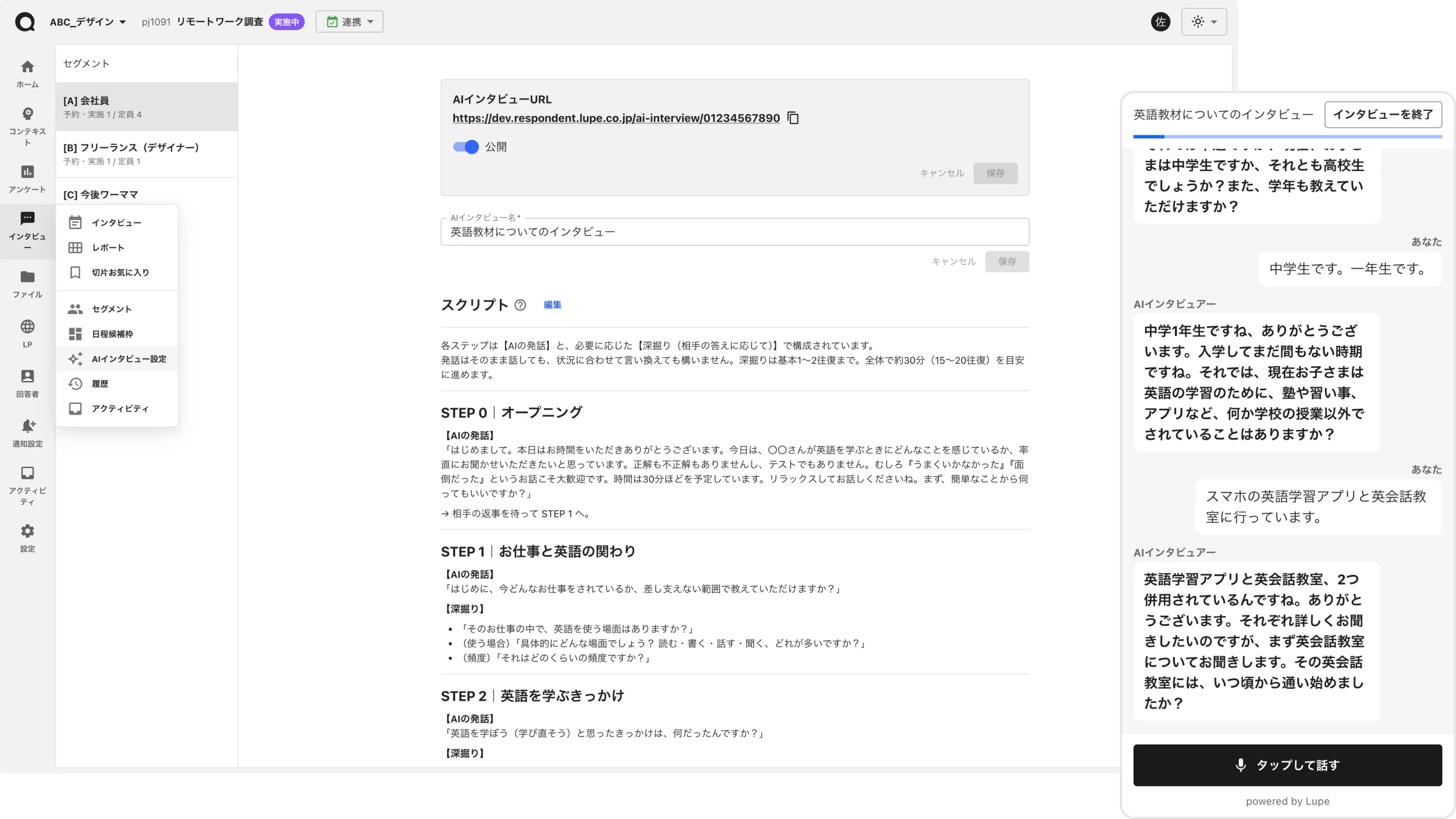This screenshot has width=1456, height=819.
Task: Click the 実施中 status badge
Action: tap(287, 22)
